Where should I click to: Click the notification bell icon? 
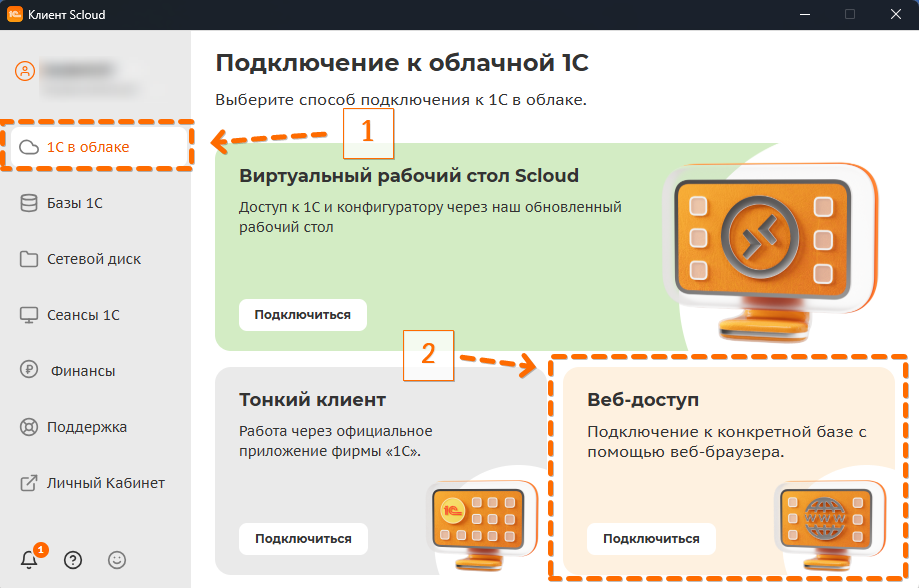pos(29,560)
